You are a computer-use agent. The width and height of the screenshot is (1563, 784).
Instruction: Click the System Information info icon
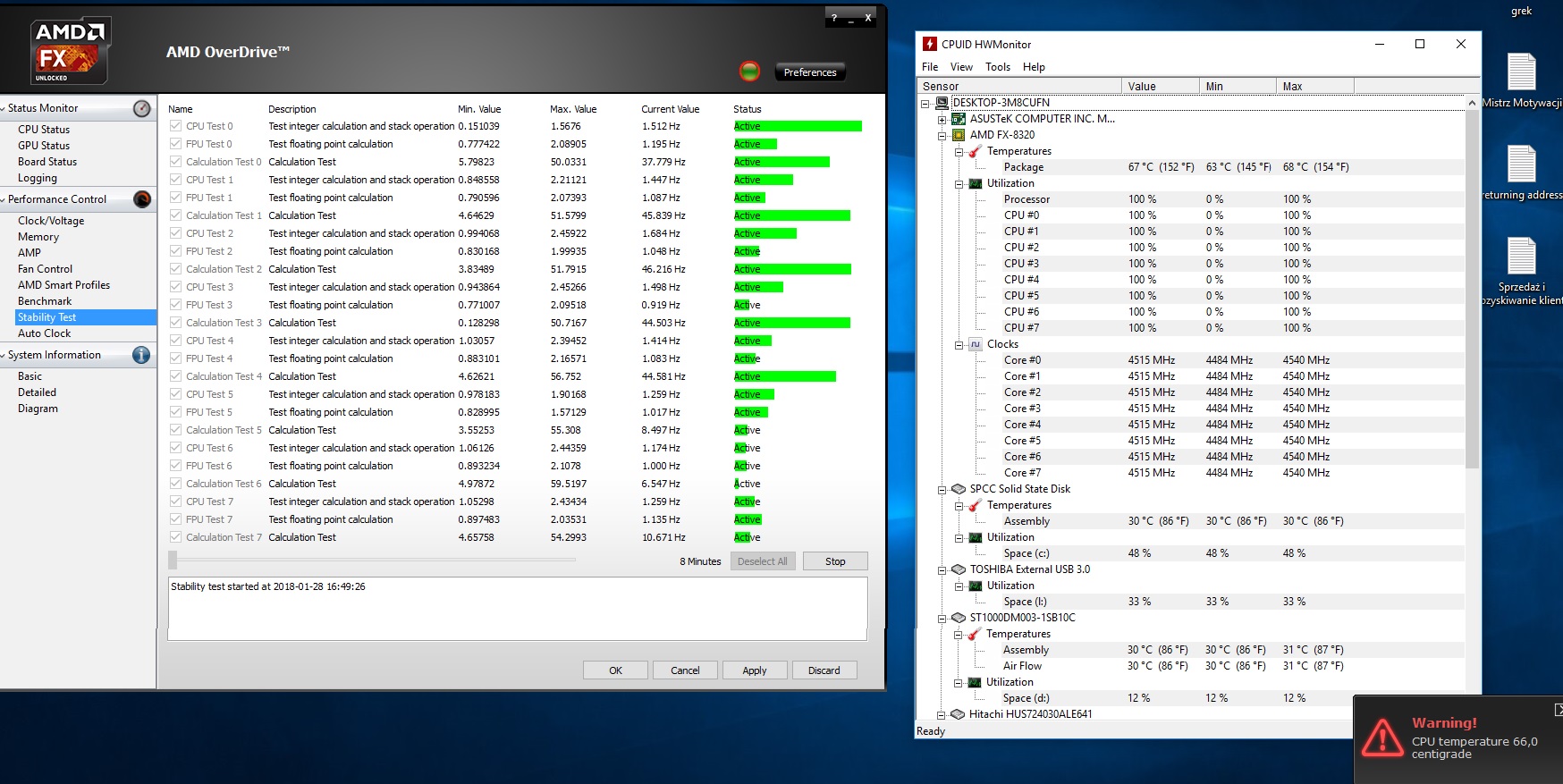(x=141, y=355)
